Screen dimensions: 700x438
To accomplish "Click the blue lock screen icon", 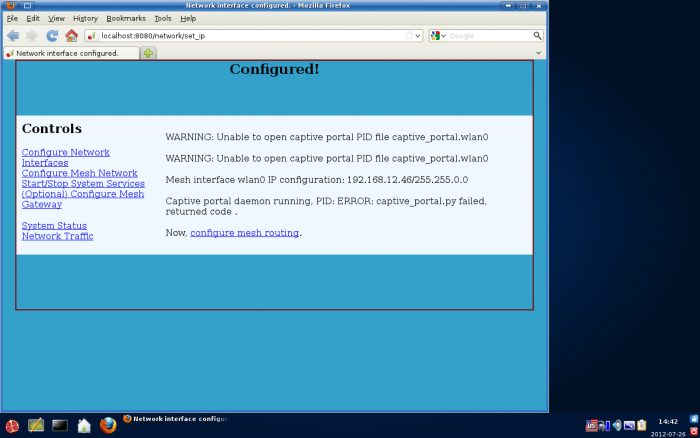I will [694, 419].
